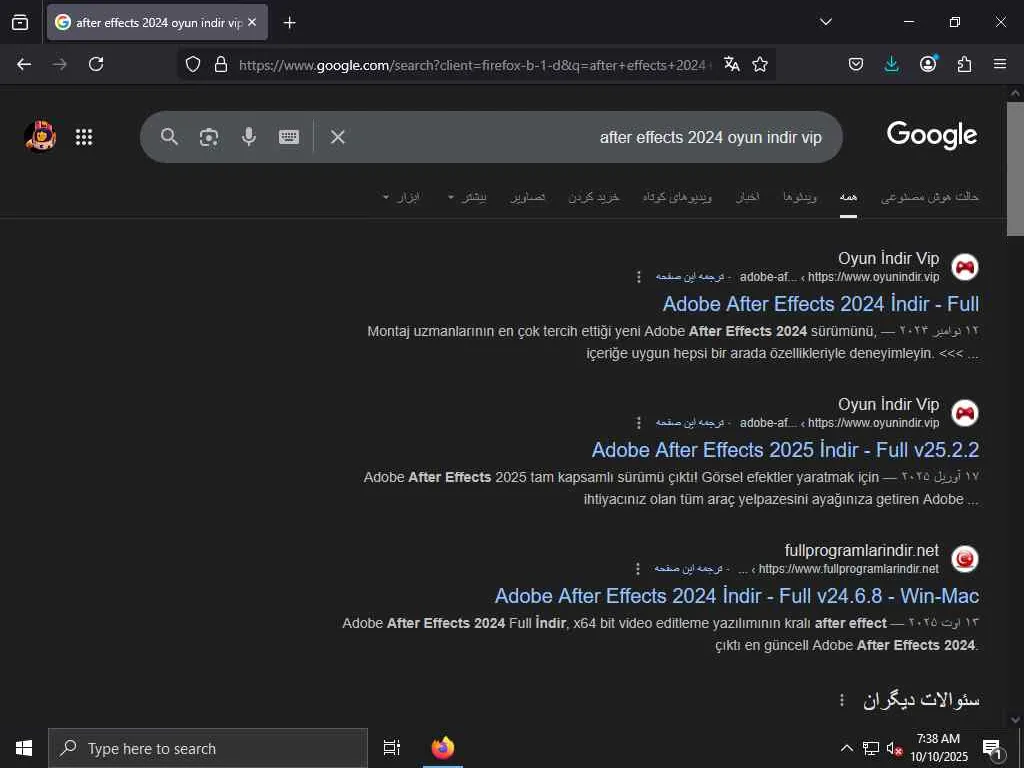
Task: Click Oyun İndir Vip favicon of 2025 result
Action: (x=965, y=413)
